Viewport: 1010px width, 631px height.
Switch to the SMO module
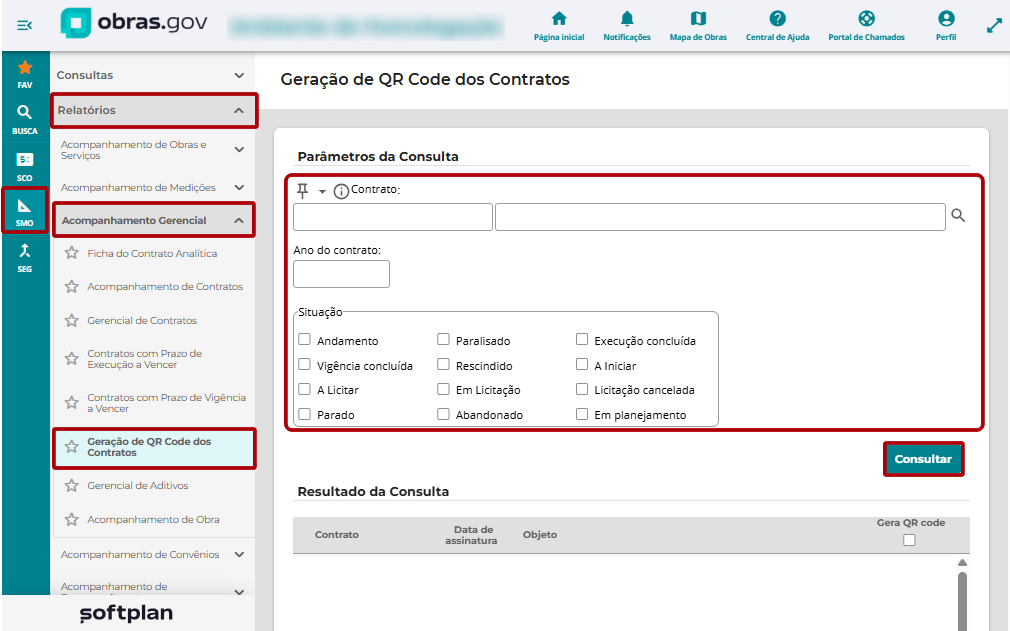pyautogui.click(x=24, y=211)
